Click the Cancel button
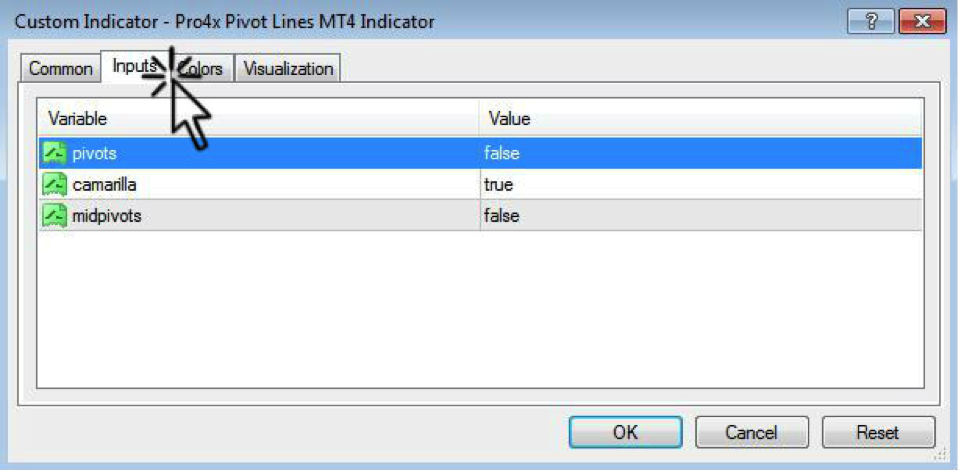Screen dimensions: 958x471 [x=751, y=433]
